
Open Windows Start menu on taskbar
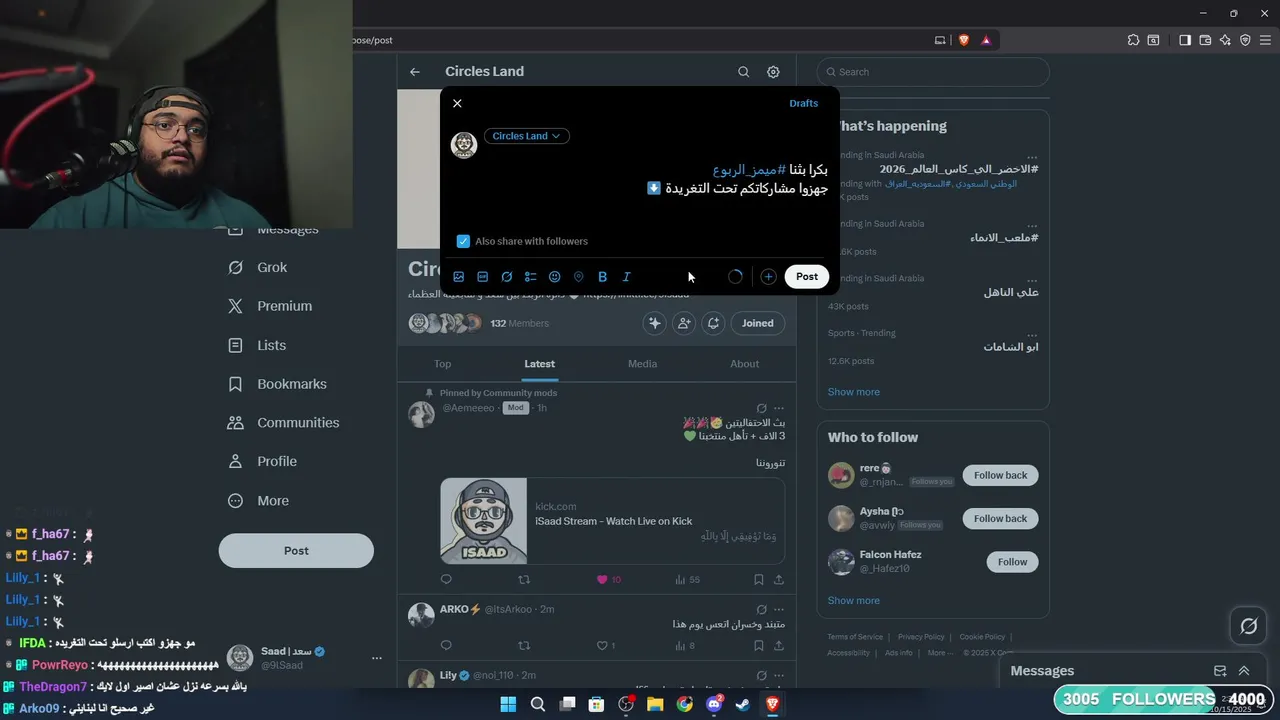(x=508, y=704)
